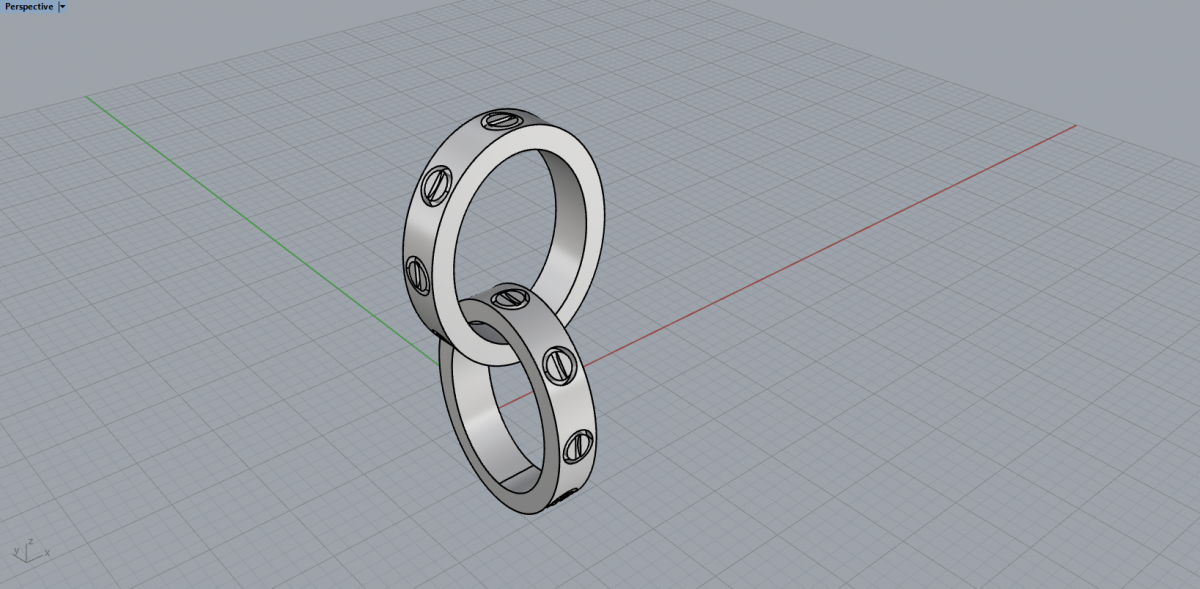1200x589 pixels.
Task: Click the world axes icon
Action: click(31, 549)
